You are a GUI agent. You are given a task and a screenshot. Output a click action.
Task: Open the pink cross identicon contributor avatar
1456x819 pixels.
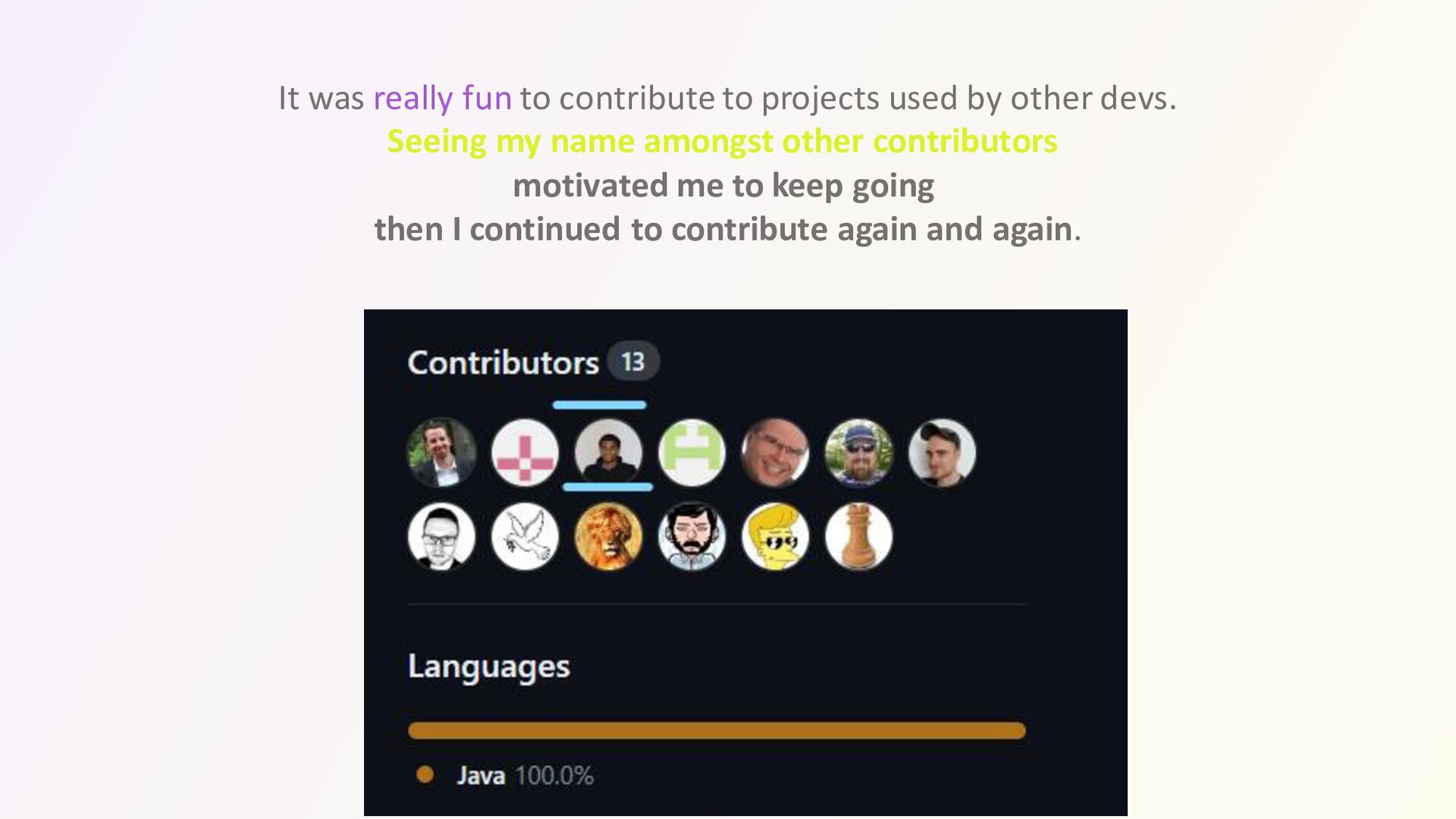pos(525,453)
